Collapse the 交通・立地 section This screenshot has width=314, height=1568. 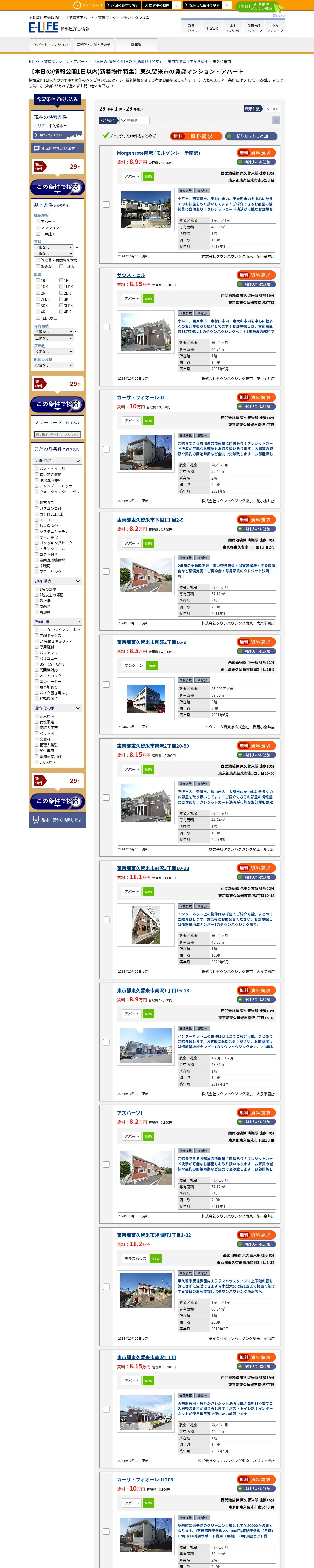[x=58, y=461]
